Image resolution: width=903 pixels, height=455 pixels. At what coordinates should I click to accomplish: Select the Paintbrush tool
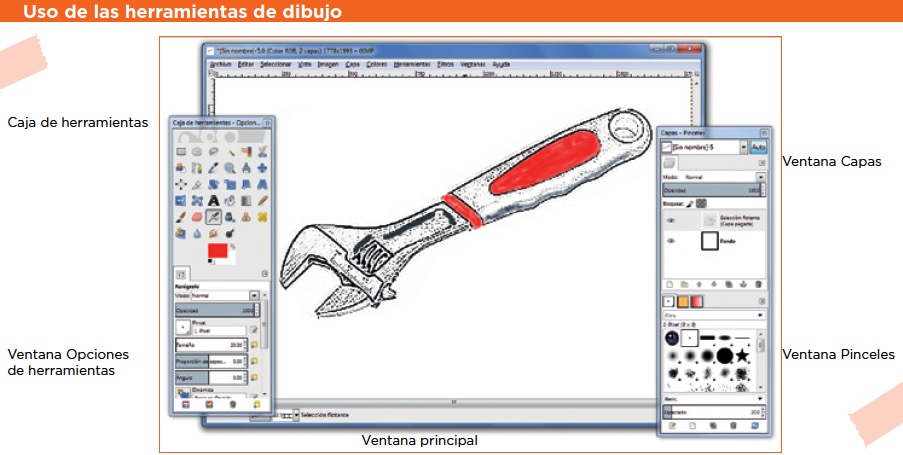tap(181, 217)
